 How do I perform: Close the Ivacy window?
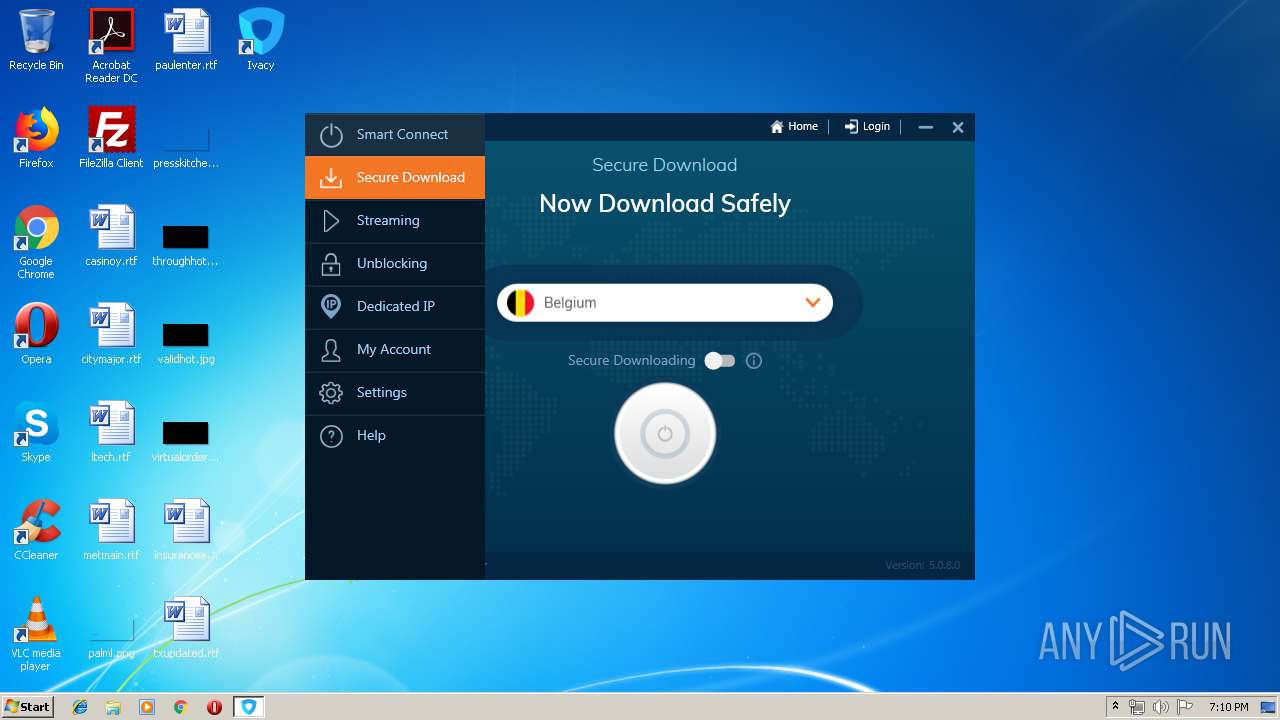coord(958,127)
